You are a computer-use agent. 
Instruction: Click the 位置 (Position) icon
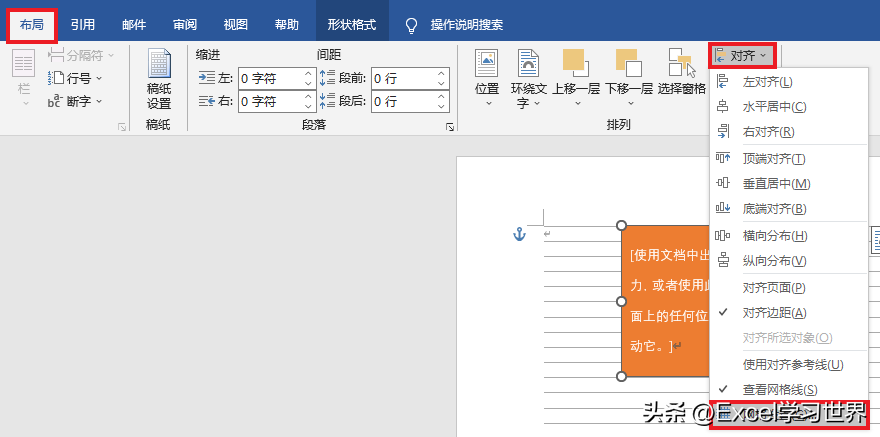pyautogui.click(x=487, y=68)
